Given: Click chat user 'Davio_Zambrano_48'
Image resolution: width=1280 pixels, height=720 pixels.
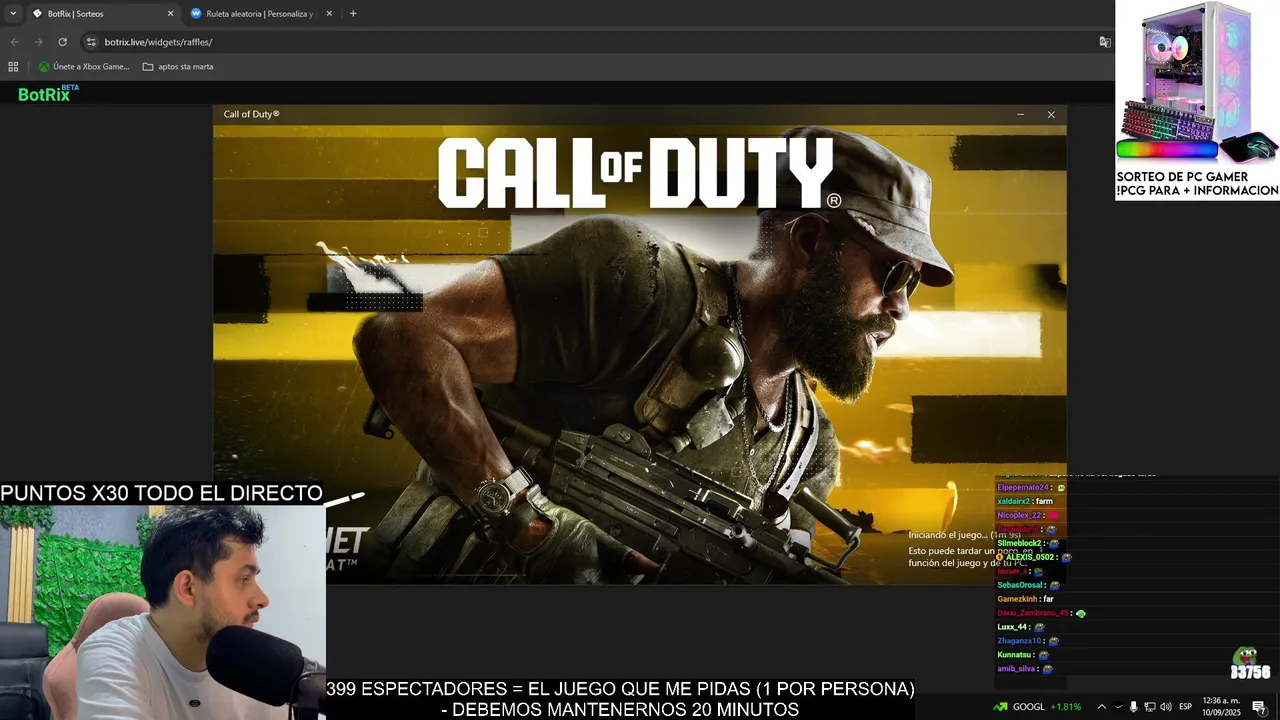Looking at the screenshot, I should click(x=1033, y=613).
